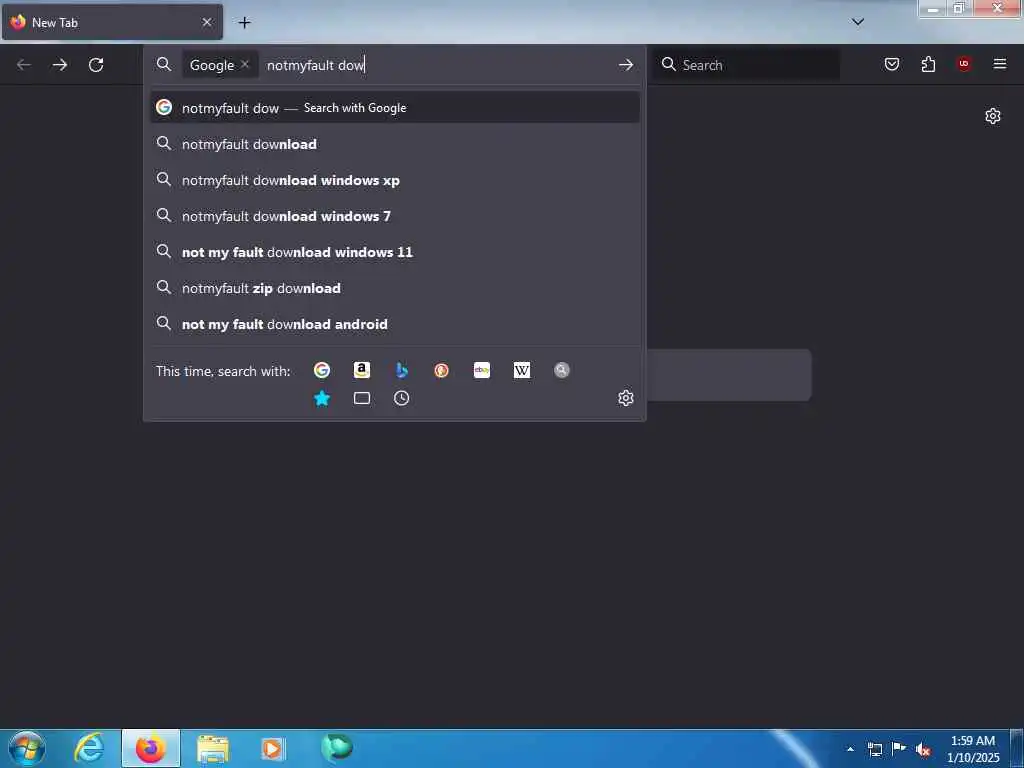Choose suggestion 'not my fault download windows 11'

pyautogui.click(x=394, y=251)
